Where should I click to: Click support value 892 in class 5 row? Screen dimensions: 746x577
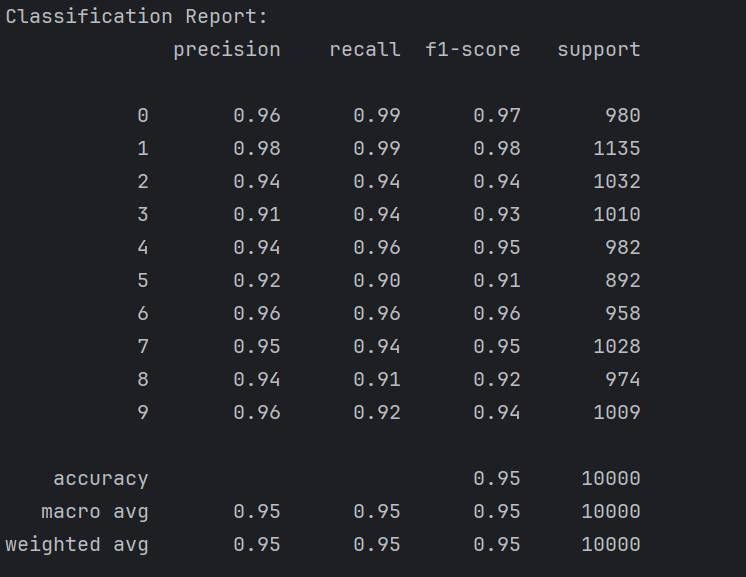coord(622,281)
